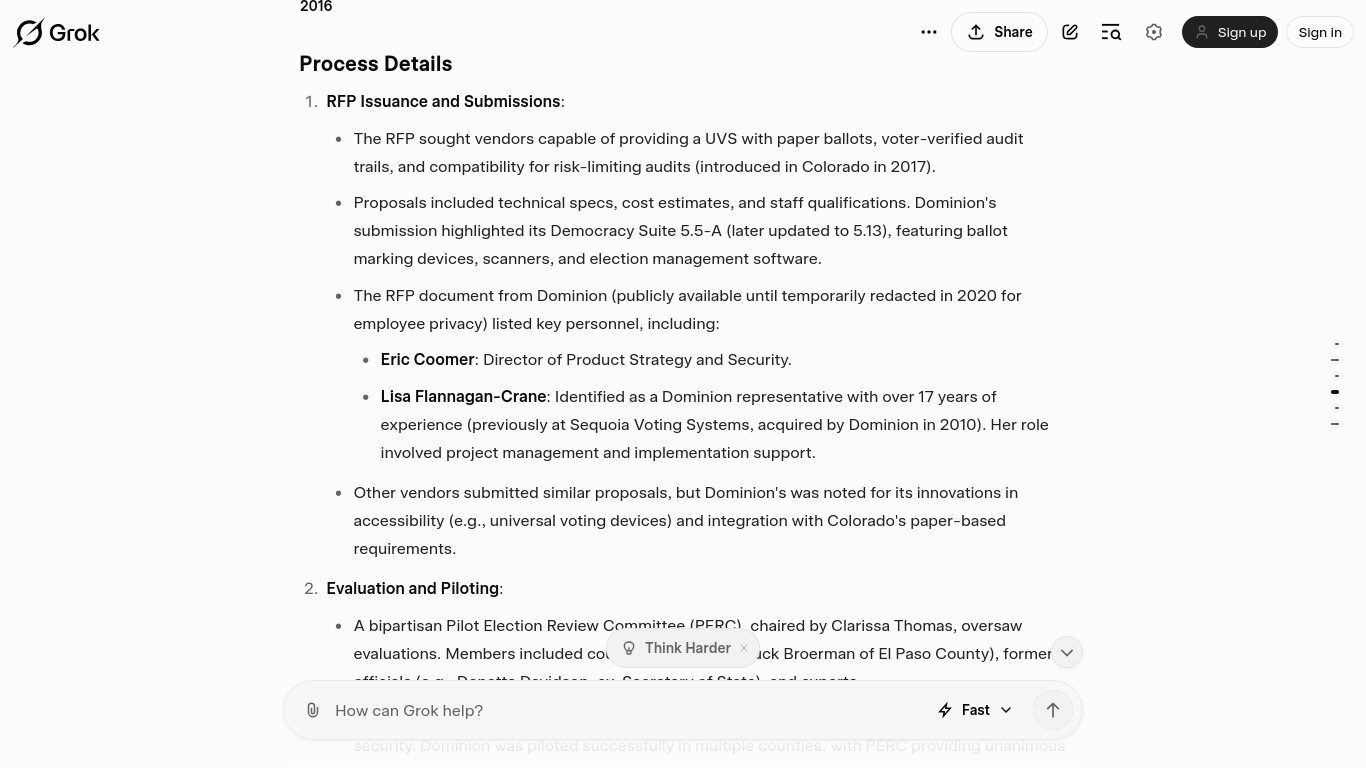Open the settings gear icon
The width and height of the screenshot is (1366, 768).
coord(1154,32)
